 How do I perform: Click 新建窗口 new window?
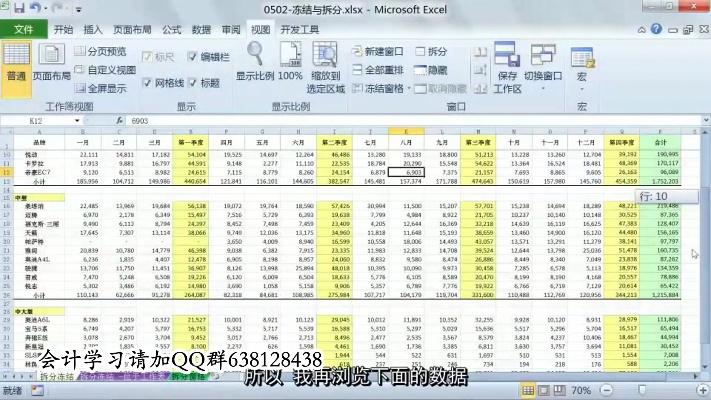[378, 51]
